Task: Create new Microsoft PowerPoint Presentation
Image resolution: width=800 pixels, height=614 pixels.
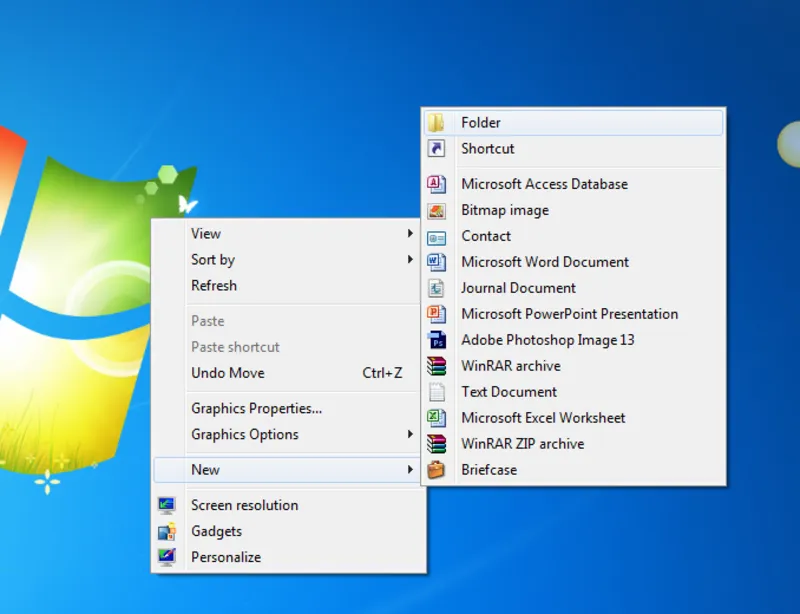Action: (x=573, y=314)
